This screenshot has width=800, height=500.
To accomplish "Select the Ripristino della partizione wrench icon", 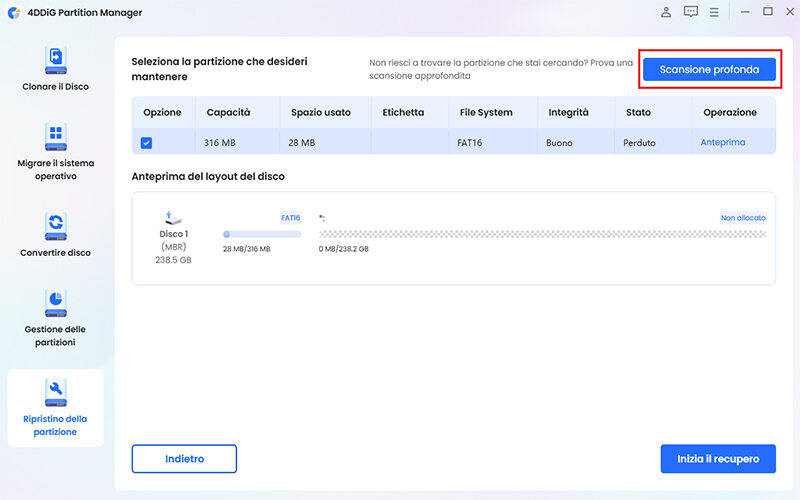I will [x=56, y=389].
